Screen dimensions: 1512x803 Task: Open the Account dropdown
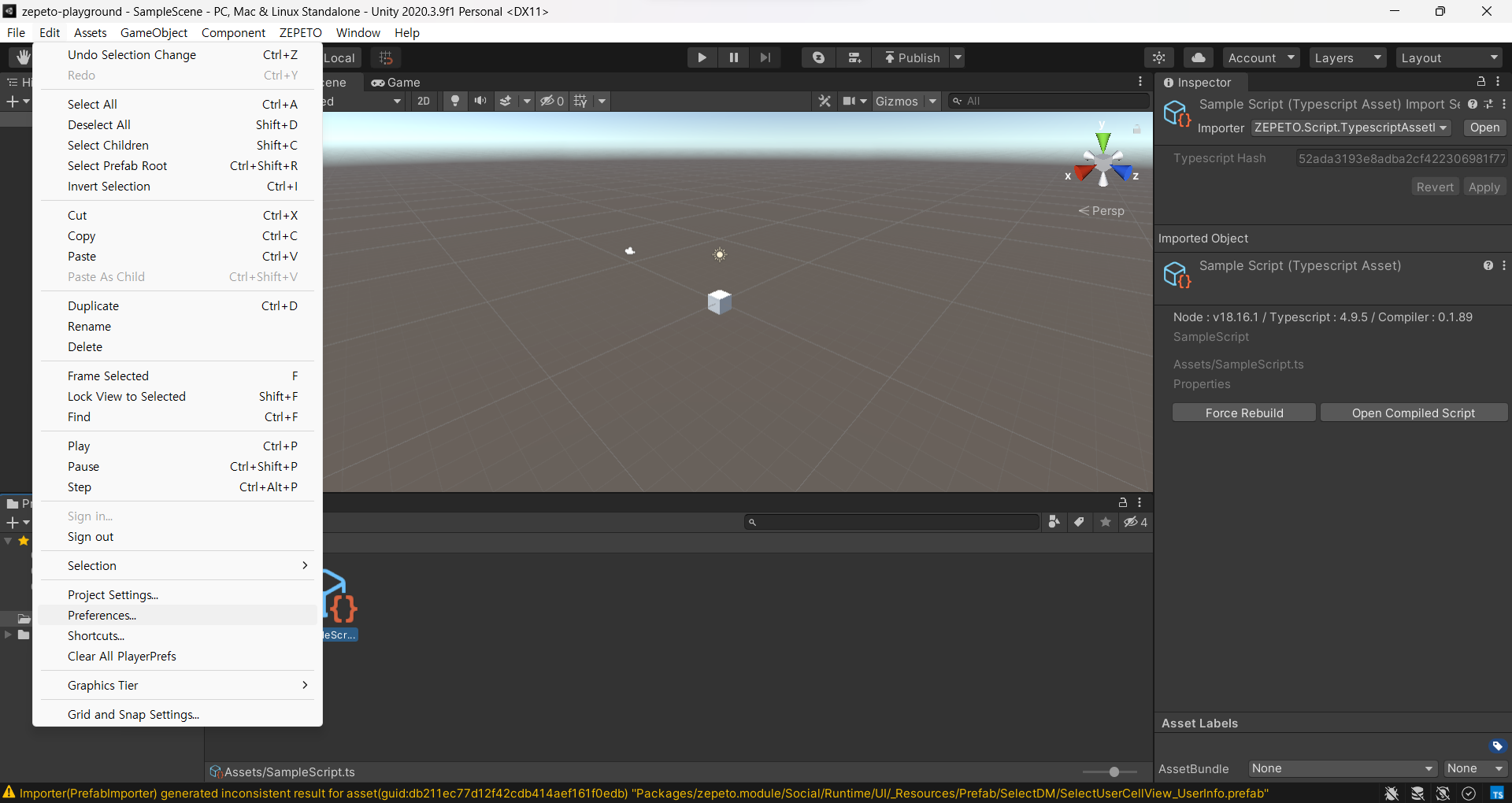pos(1262,57)
